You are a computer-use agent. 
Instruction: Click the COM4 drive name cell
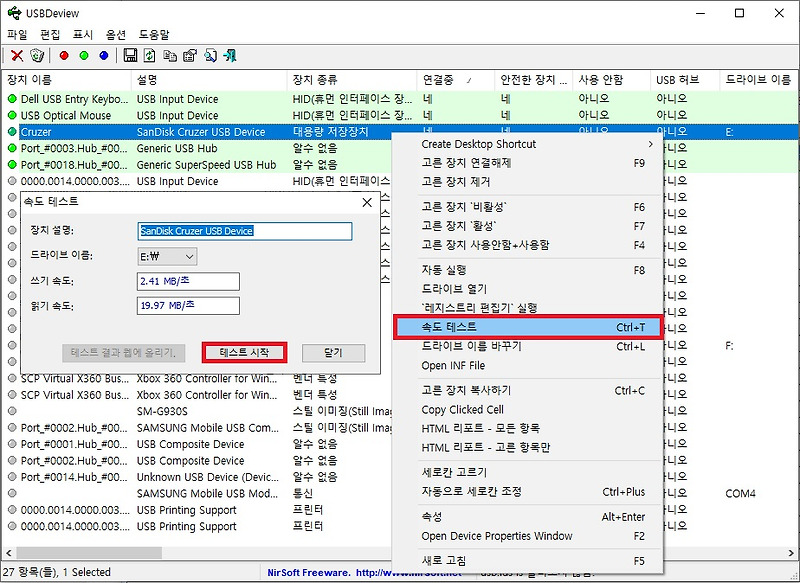point(740,493)
